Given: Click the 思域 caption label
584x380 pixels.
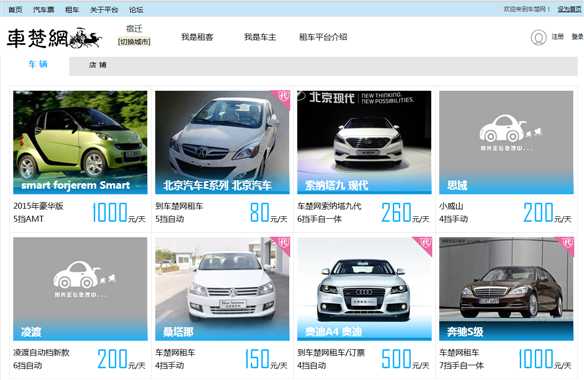Looking at the screenshot, I should pyautogui.click(x=457, y=185).
